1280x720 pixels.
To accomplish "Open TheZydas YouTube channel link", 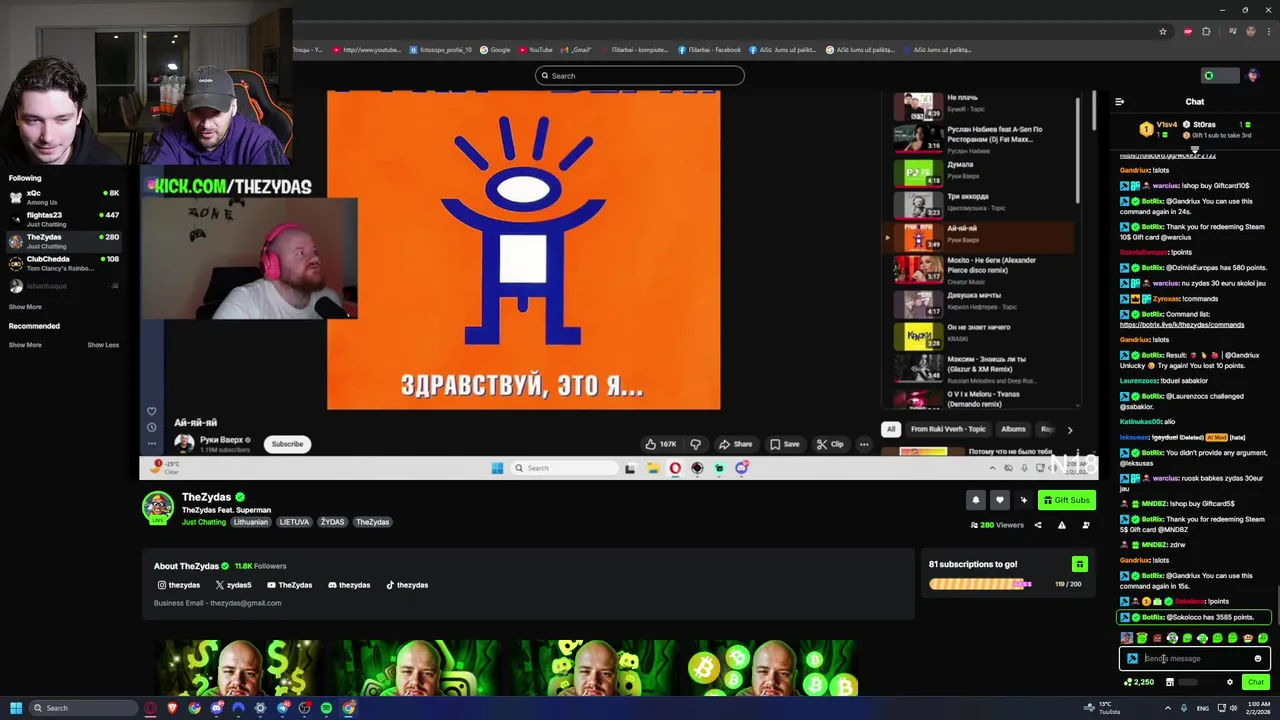I will 289,585.
